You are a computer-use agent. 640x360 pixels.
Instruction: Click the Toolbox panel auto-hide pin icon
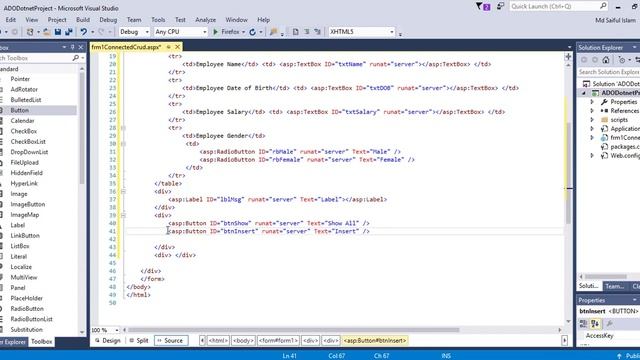[x=72, y=47]
